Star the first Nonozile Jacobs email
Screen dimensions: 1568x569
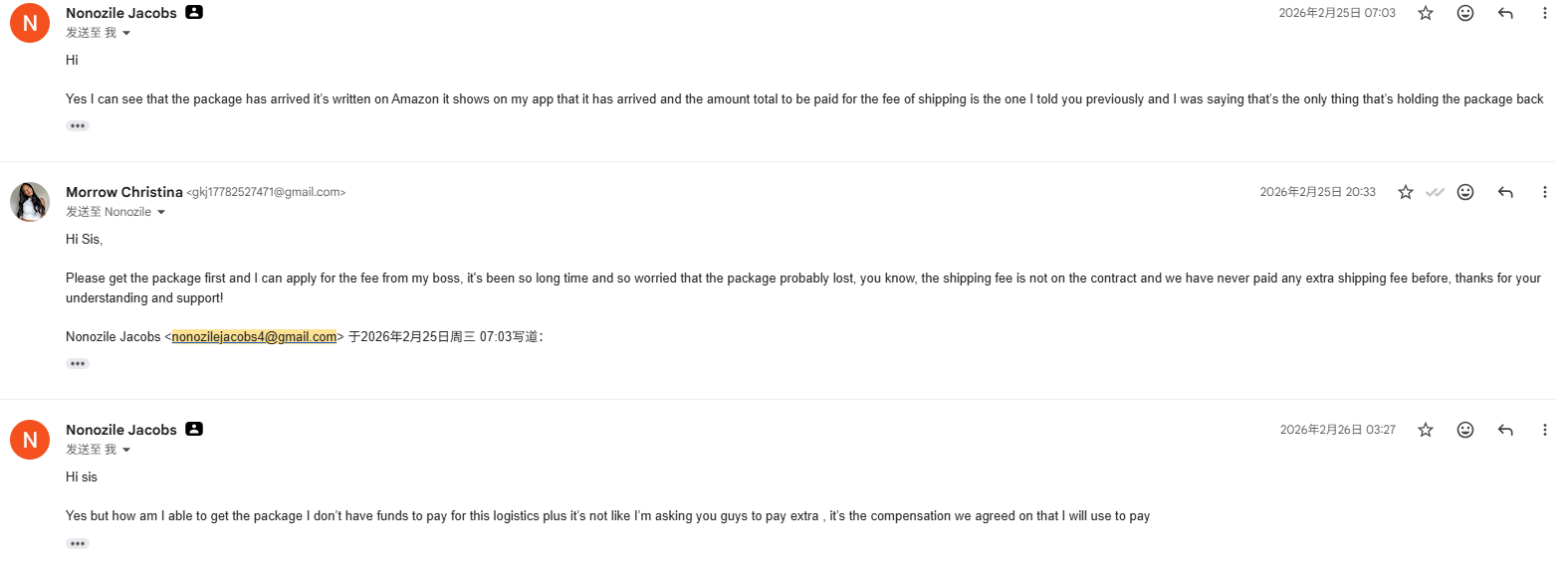click(1426, 13)
